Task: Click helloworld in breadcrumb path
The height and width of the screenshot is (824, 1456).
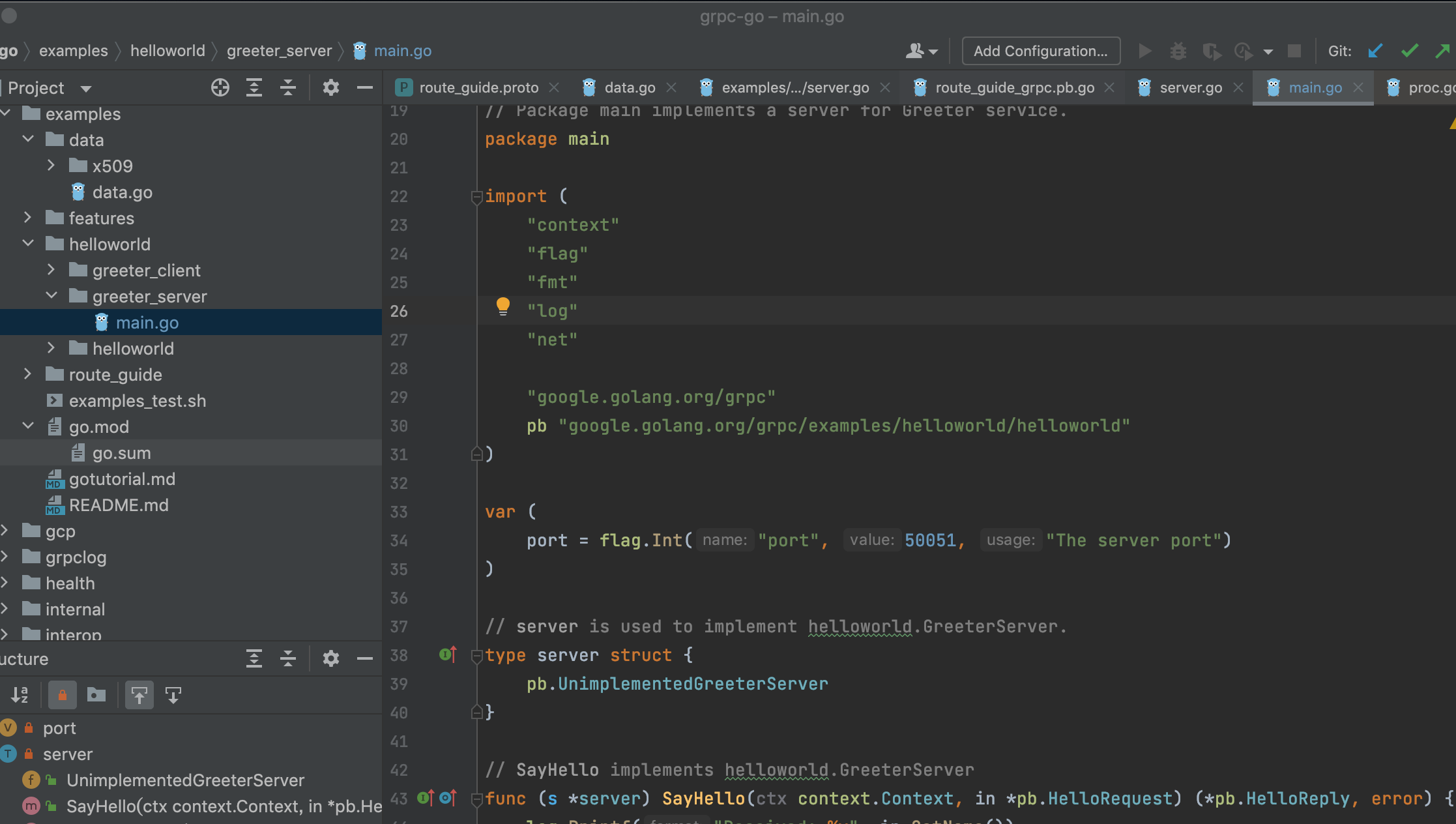Action: tap(167, 51)
